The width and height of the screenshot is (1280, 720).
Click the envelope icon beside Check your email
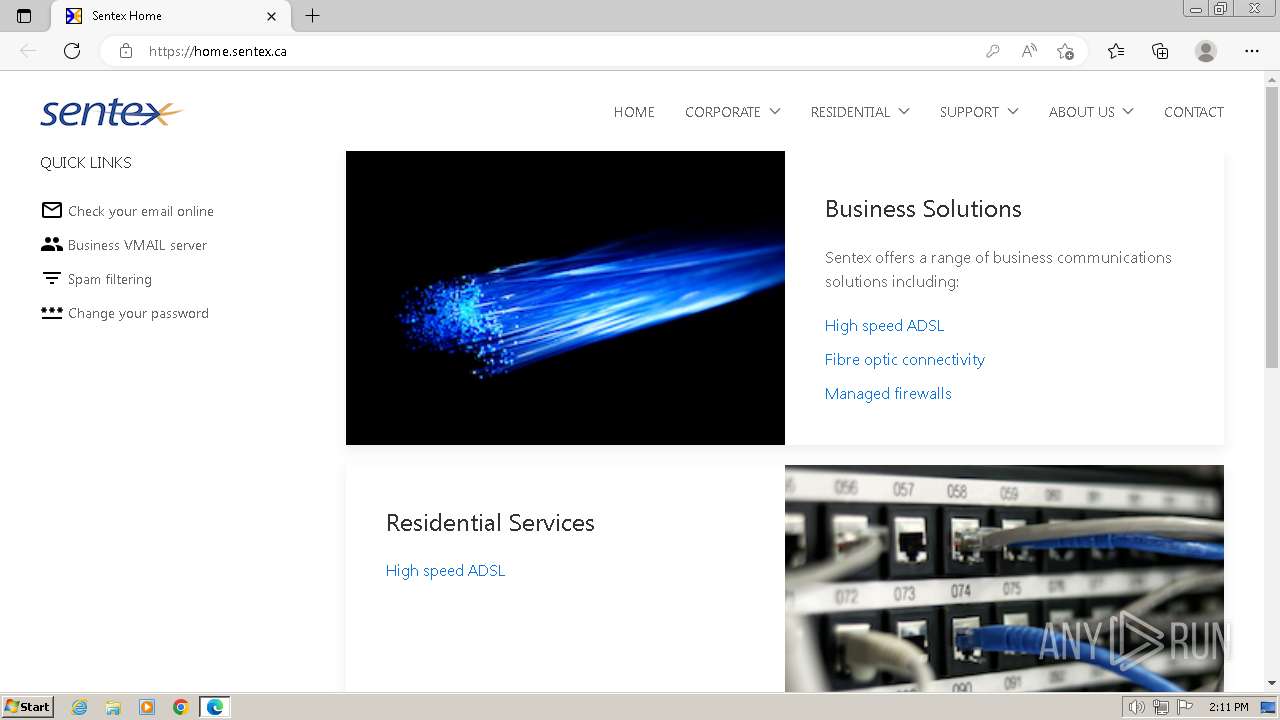click(51, 210)
